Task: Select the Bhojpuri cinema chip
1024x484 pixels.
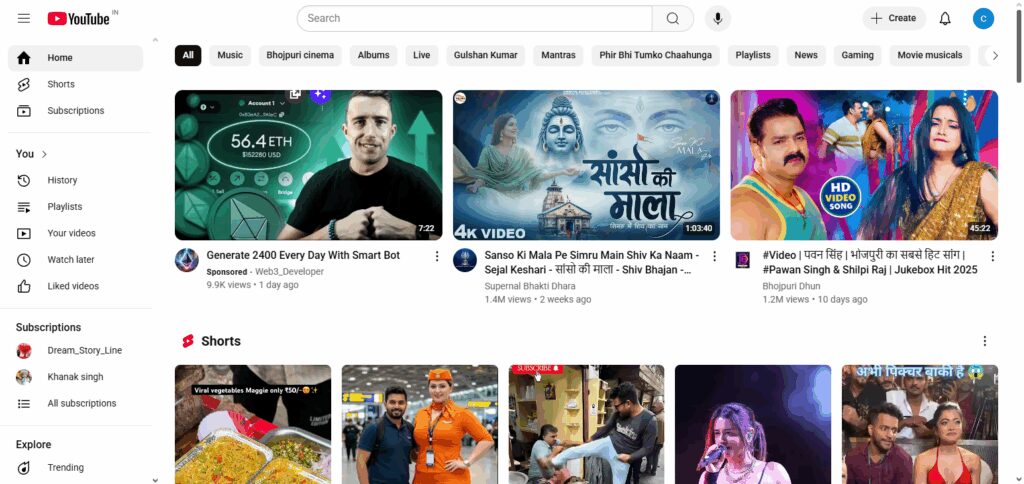Action: [x=300, y=56]
